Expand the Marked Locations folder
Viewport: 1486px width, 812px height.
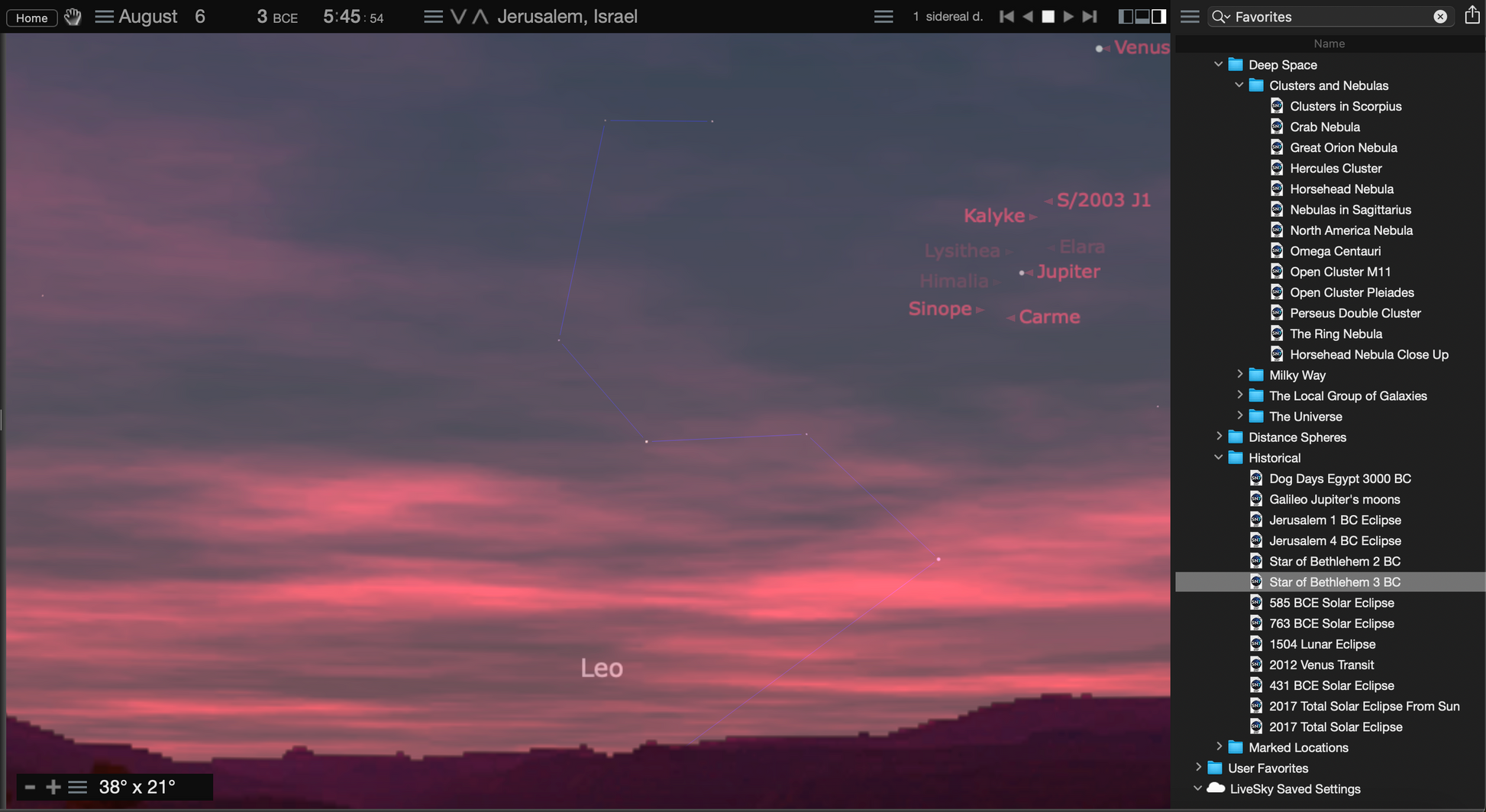(1219, 747)
